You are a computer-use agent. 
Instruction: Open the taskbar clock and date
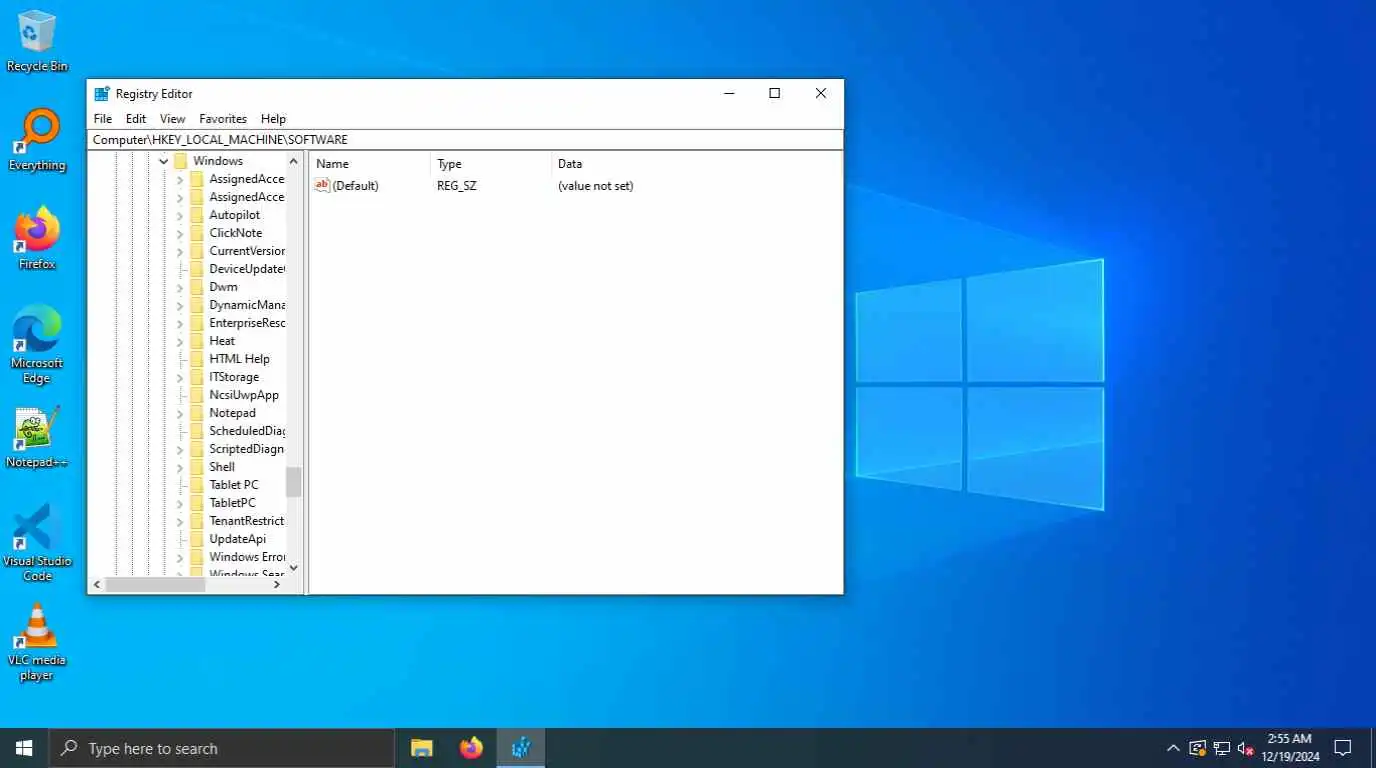1290,748
